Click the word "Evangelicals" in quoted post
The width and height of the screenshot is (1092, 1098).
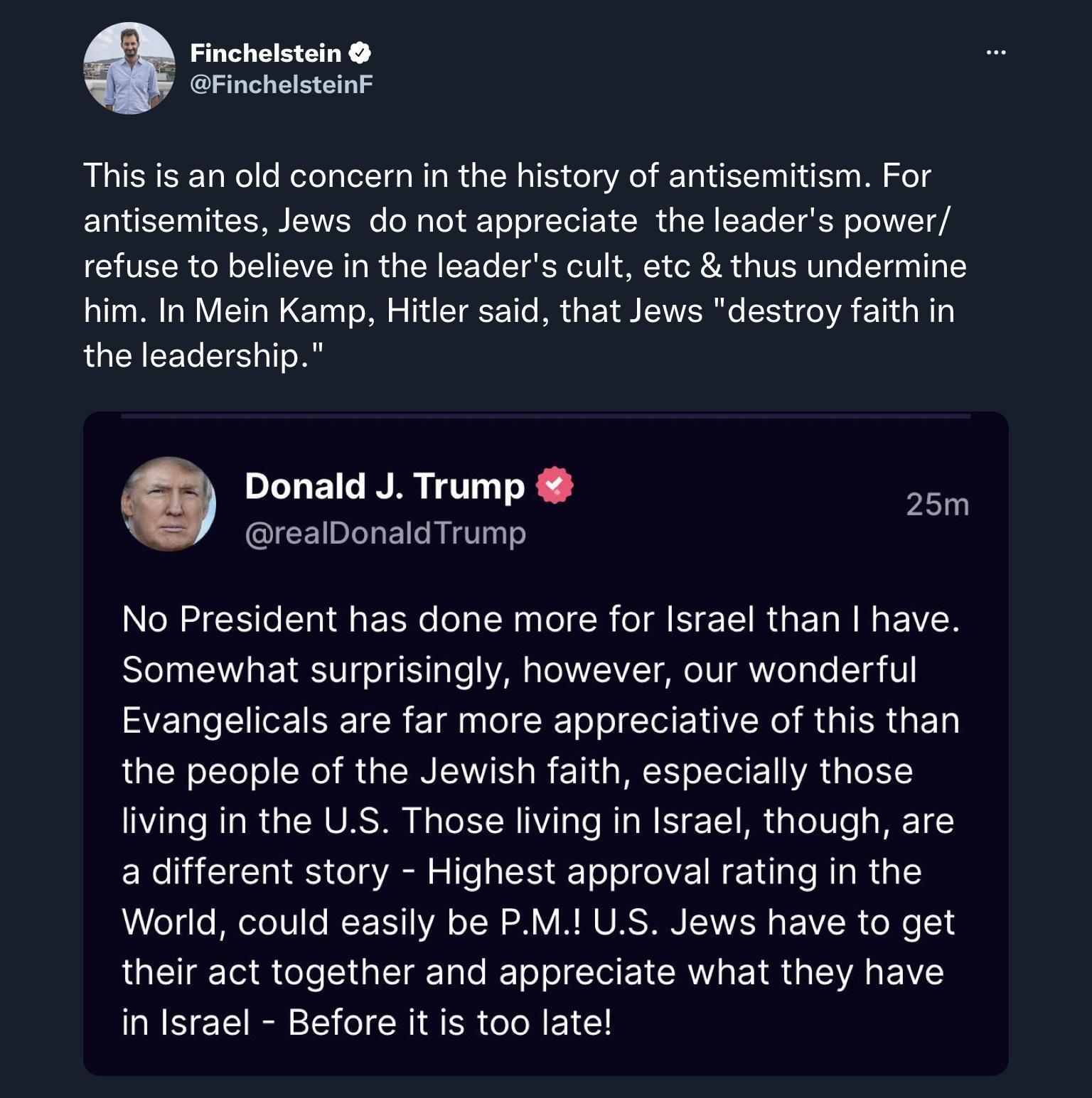click(225, 720)
